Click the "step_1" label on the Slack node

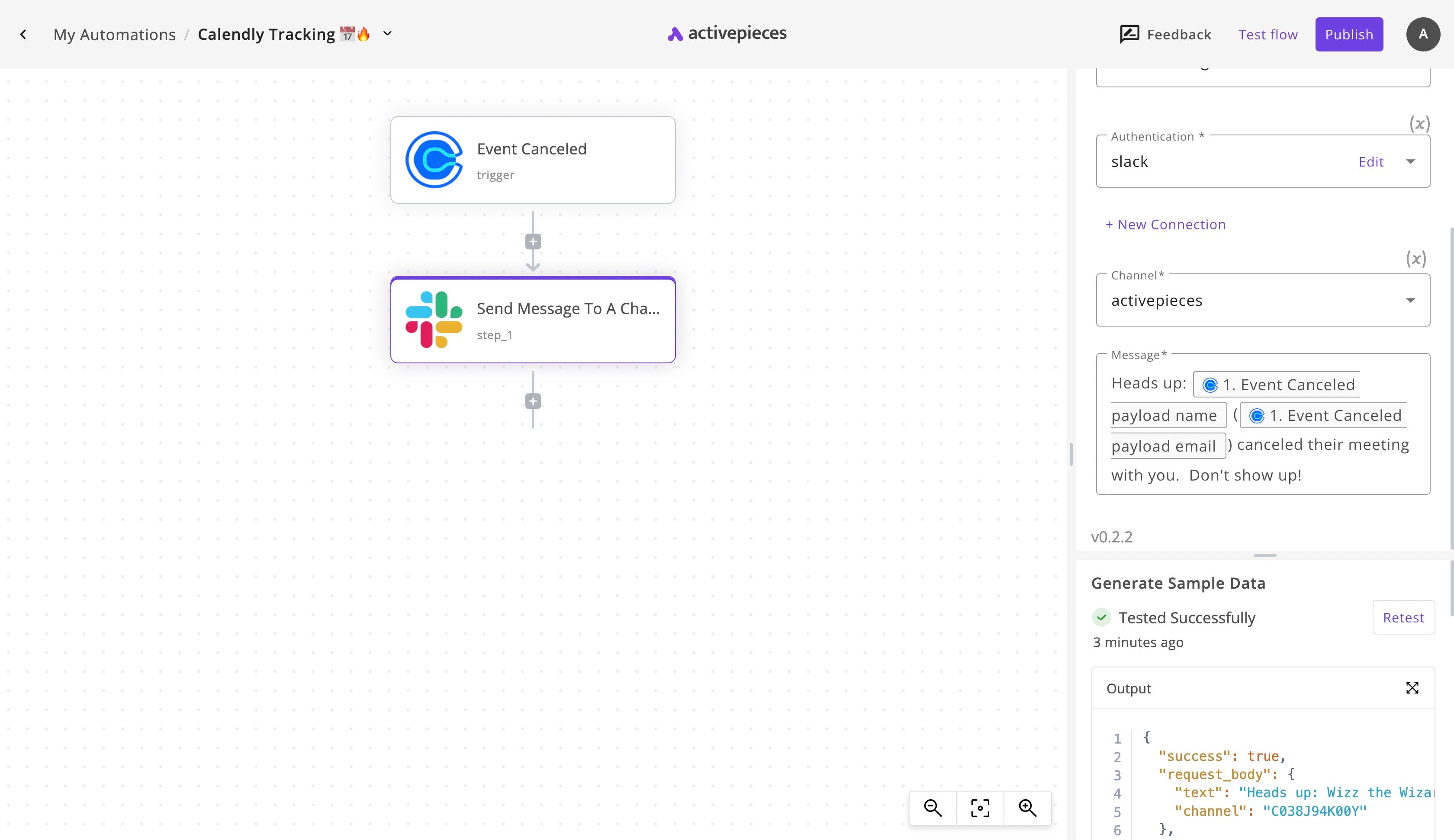[x=495, y=335]
